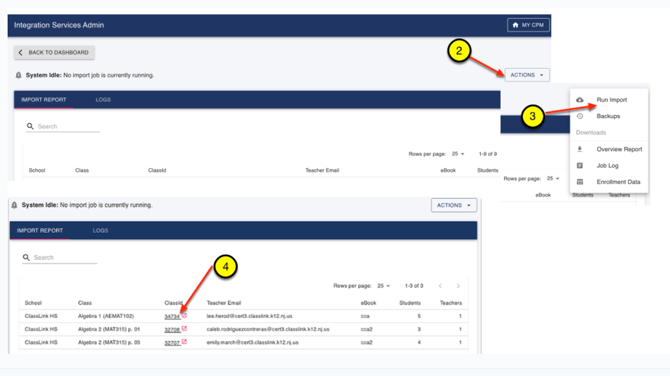Sort by Class column in lower table
This screenshot has width=670, height=376.
point(85,303)
